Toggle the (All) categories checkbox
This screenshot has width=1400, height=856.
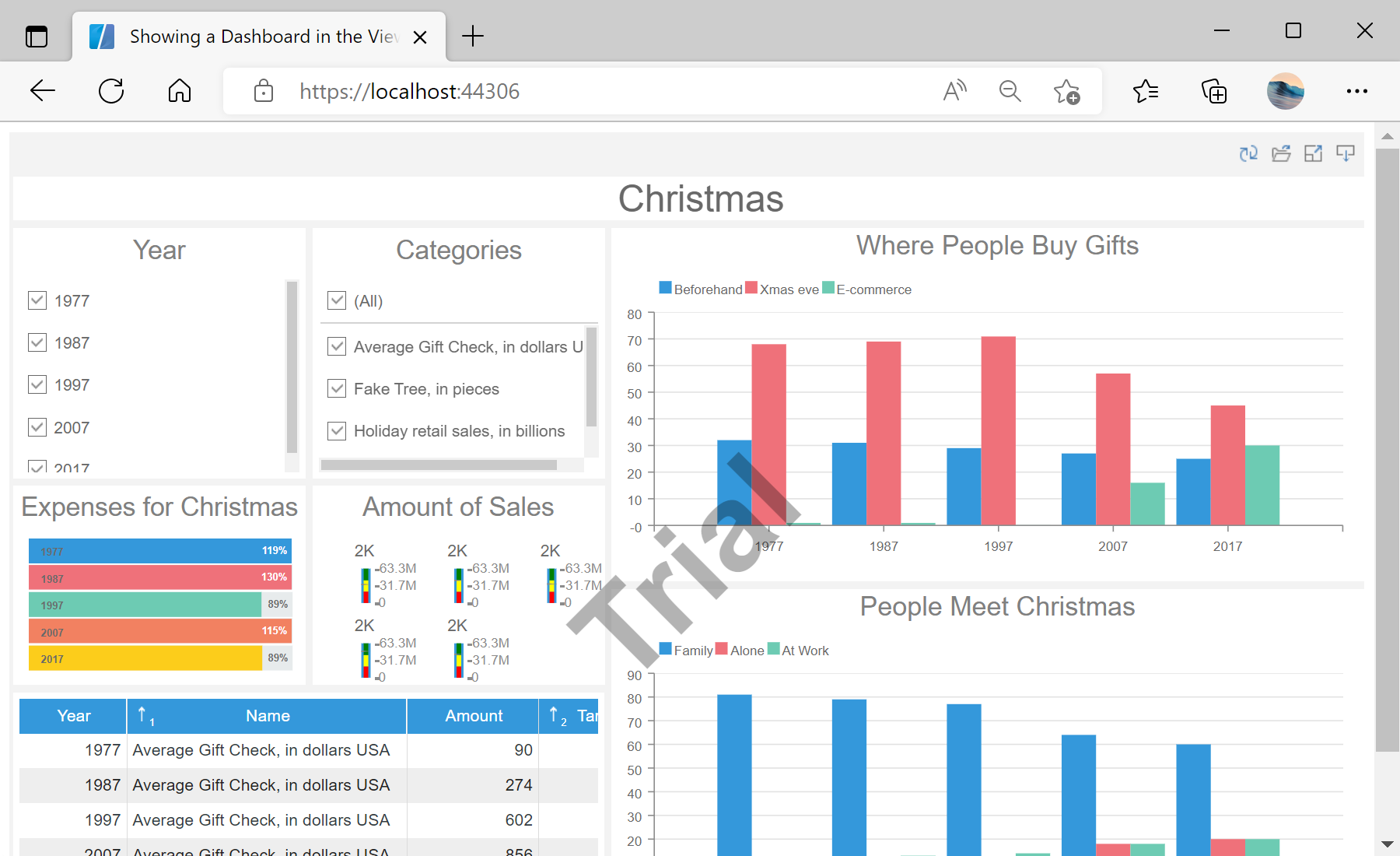(337, 300)
